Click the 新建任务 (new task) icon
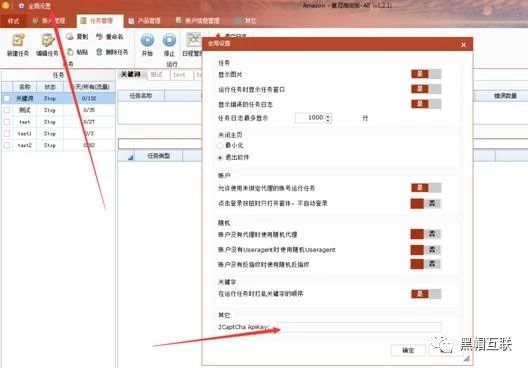The width and height of the screenshot is (528, 368). 18,40
